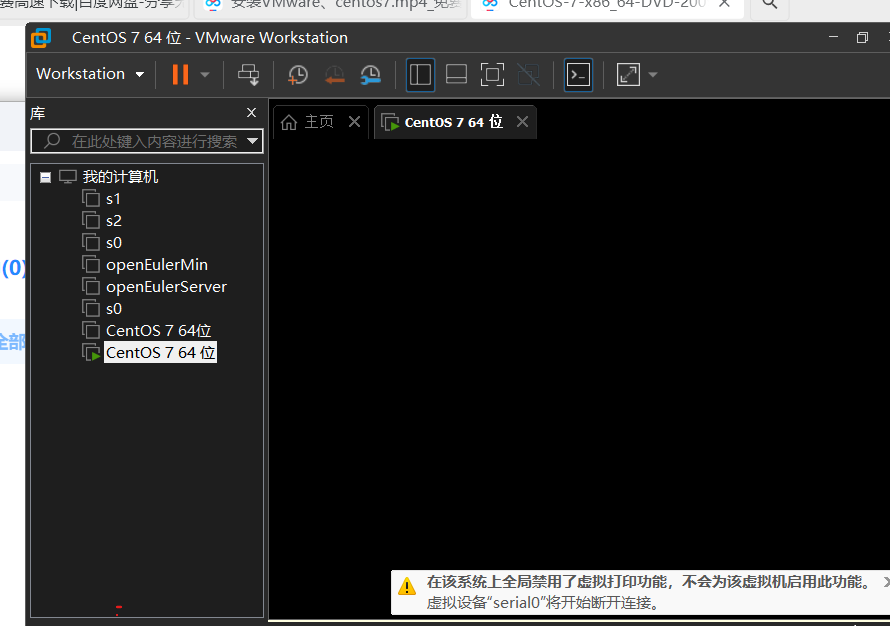Screen dimensions: 890x626
Task: Take a snapshot of this virtual machine
Action: [297, 74]
